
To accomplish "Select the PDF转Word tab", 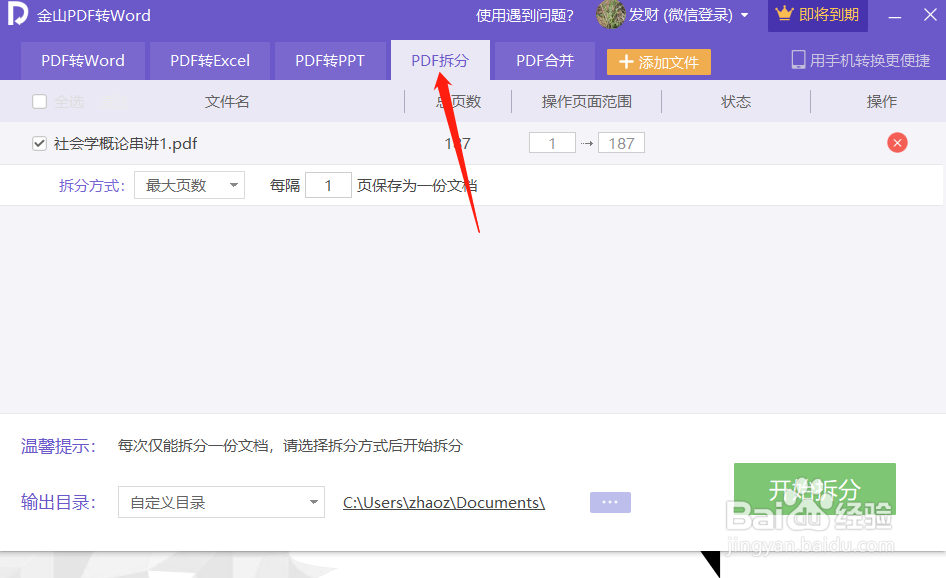I will coord(82,61).
